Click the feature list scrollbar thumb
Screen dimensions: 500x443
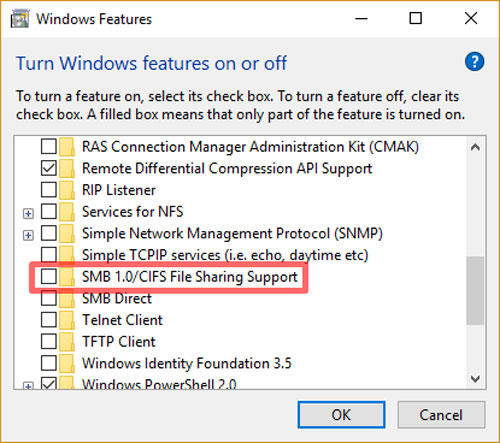(475, 290)
